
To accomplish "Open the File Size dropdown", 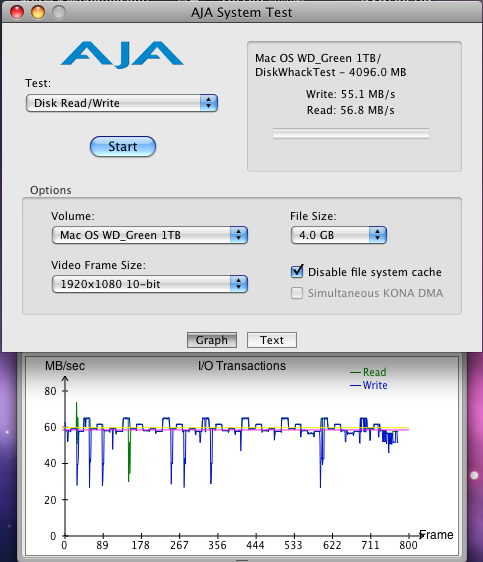I will (x=339, y=235).
